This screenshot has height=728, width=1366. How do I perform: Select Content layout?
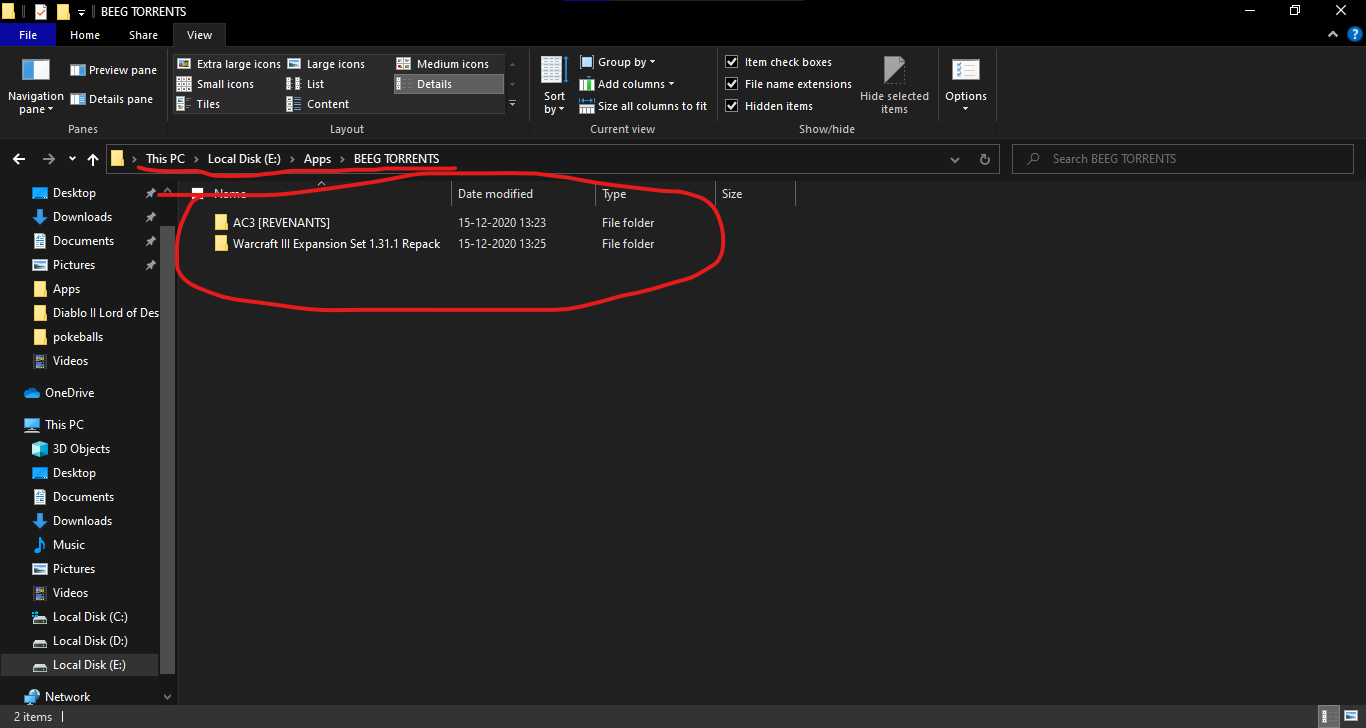pyautogui.click(x=318, y=104)
